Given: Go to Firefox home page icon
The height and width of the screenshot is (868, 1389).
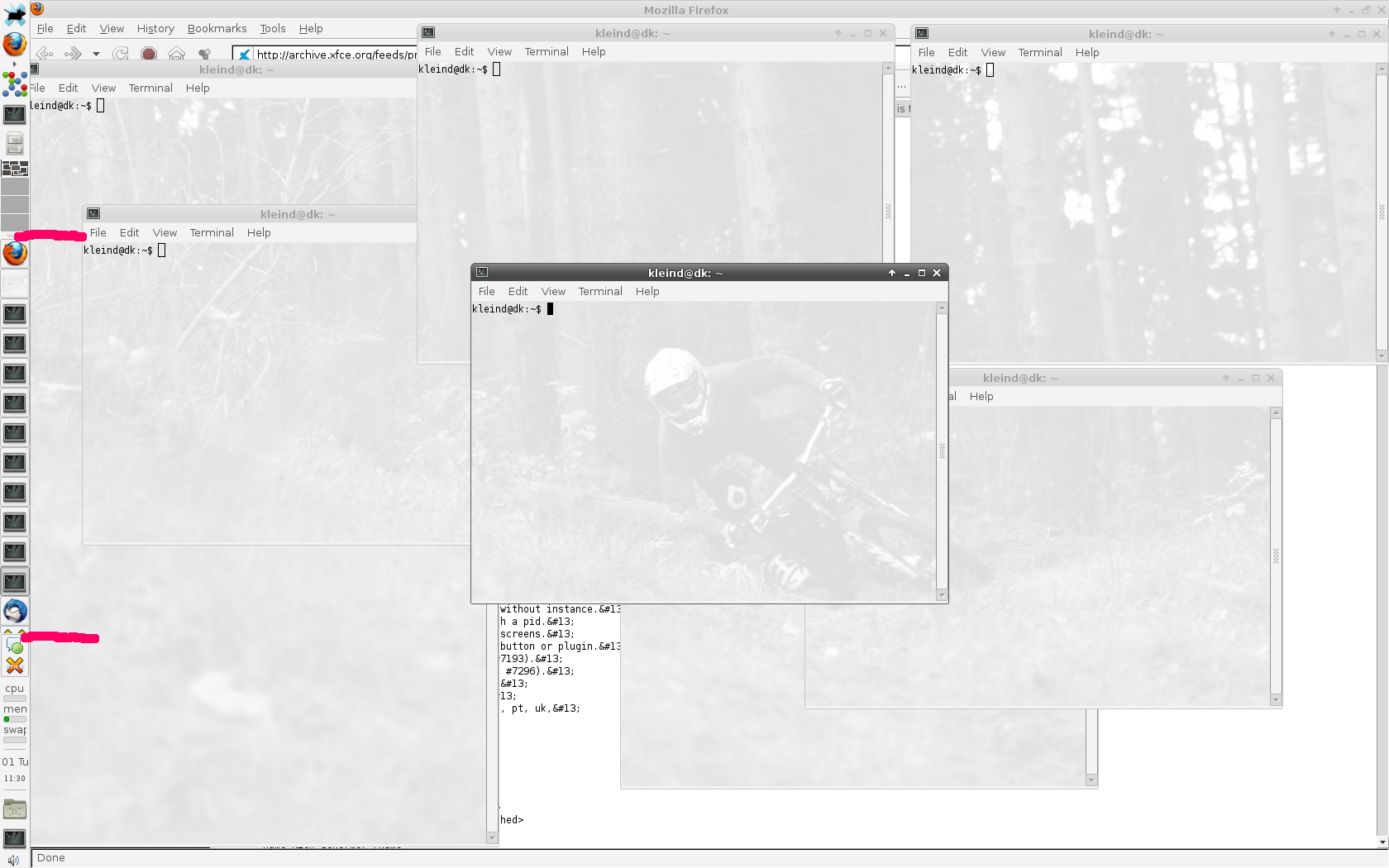Looking at the screenshot, I should [x=176, y=54].
